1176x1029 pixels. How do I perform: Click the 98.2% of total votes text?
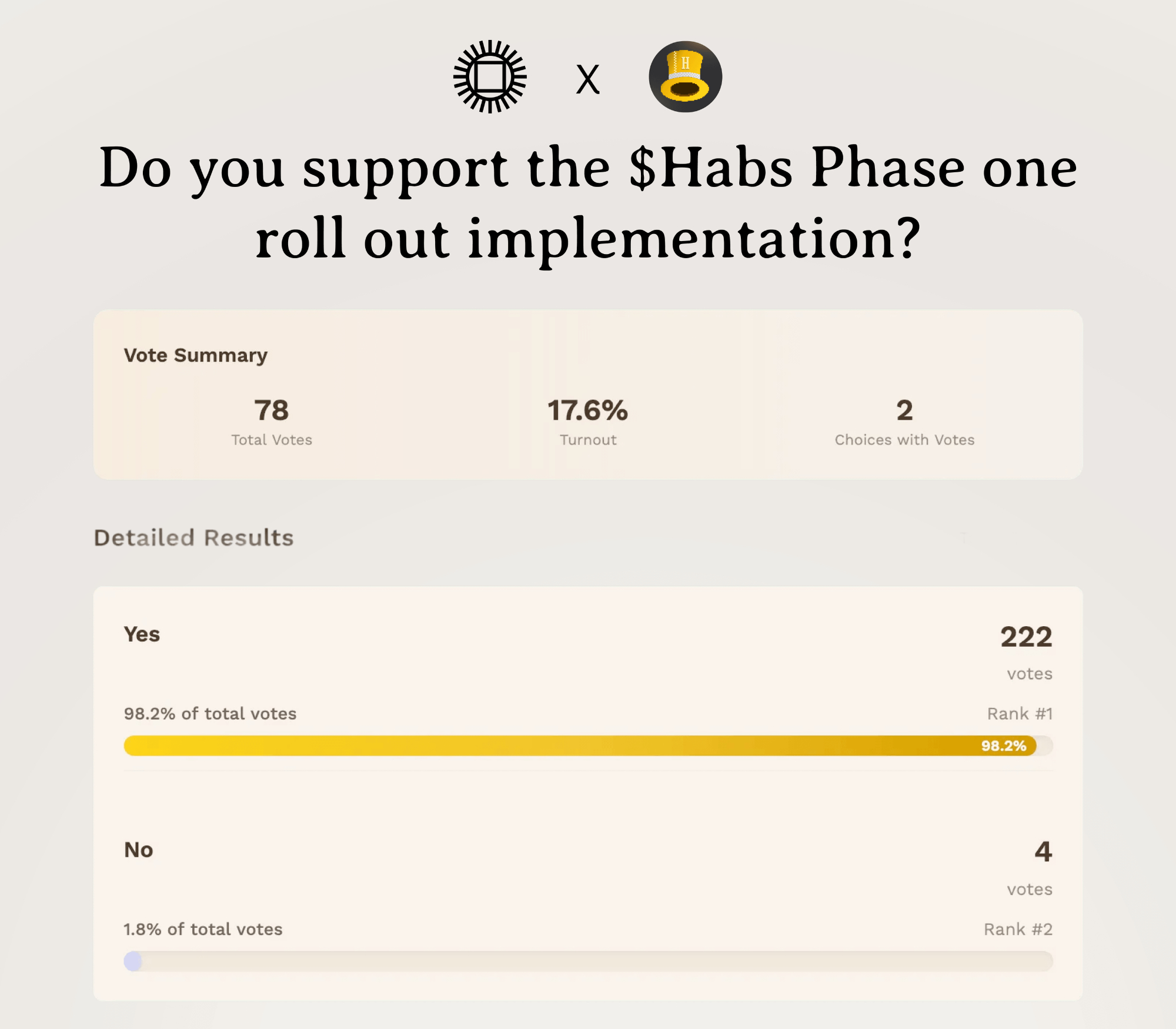pos(210,713)
